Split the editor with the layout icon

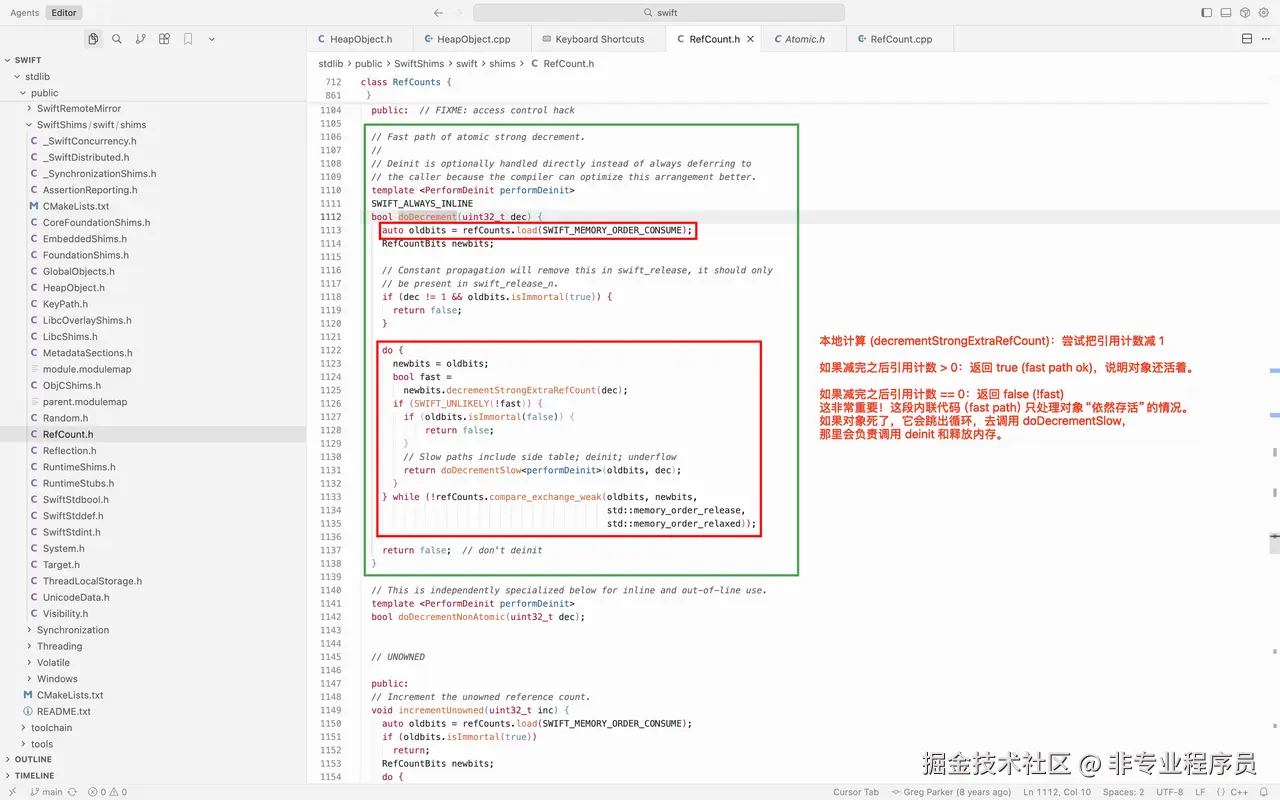(x=1247, y=39)
